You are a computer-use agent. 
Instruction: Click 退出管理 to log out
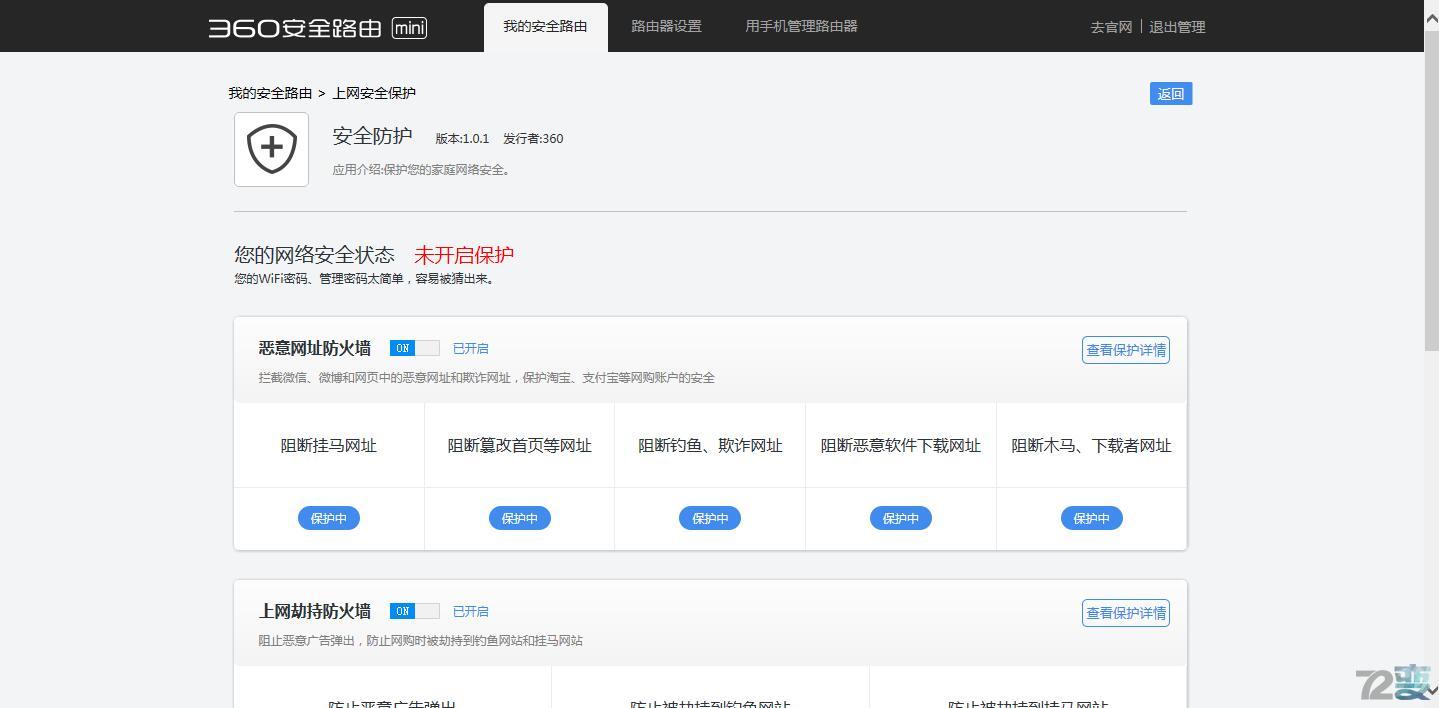(1177, 27)
